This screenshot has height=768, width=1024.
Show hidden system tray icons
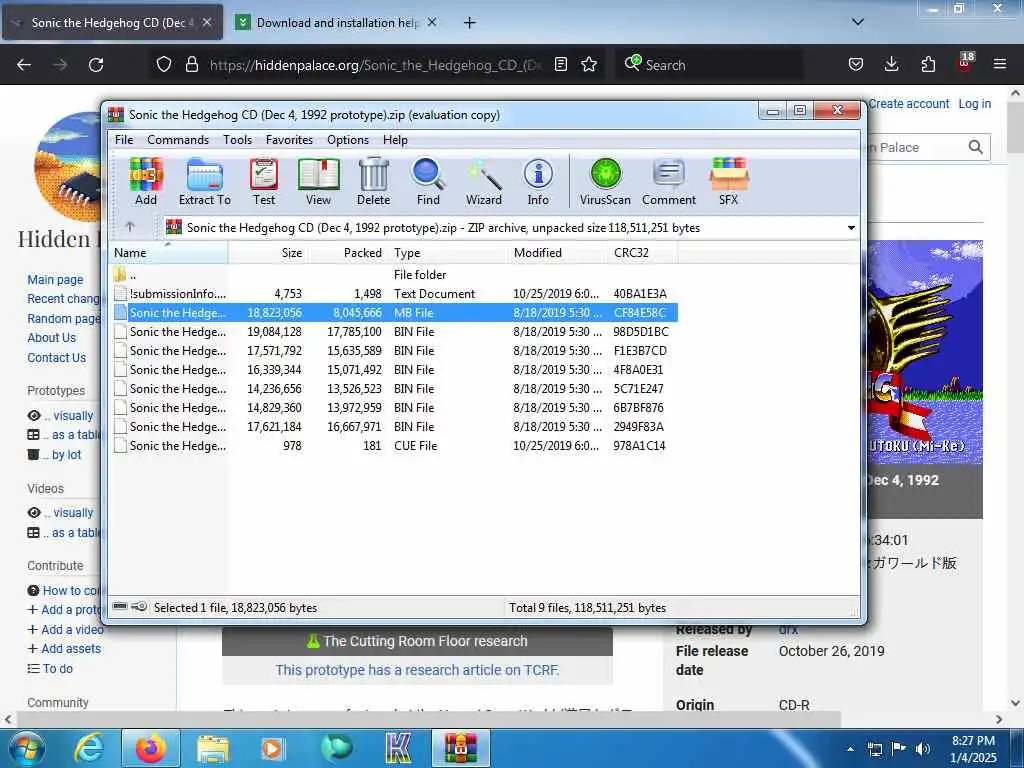click(x=850, y=749)
